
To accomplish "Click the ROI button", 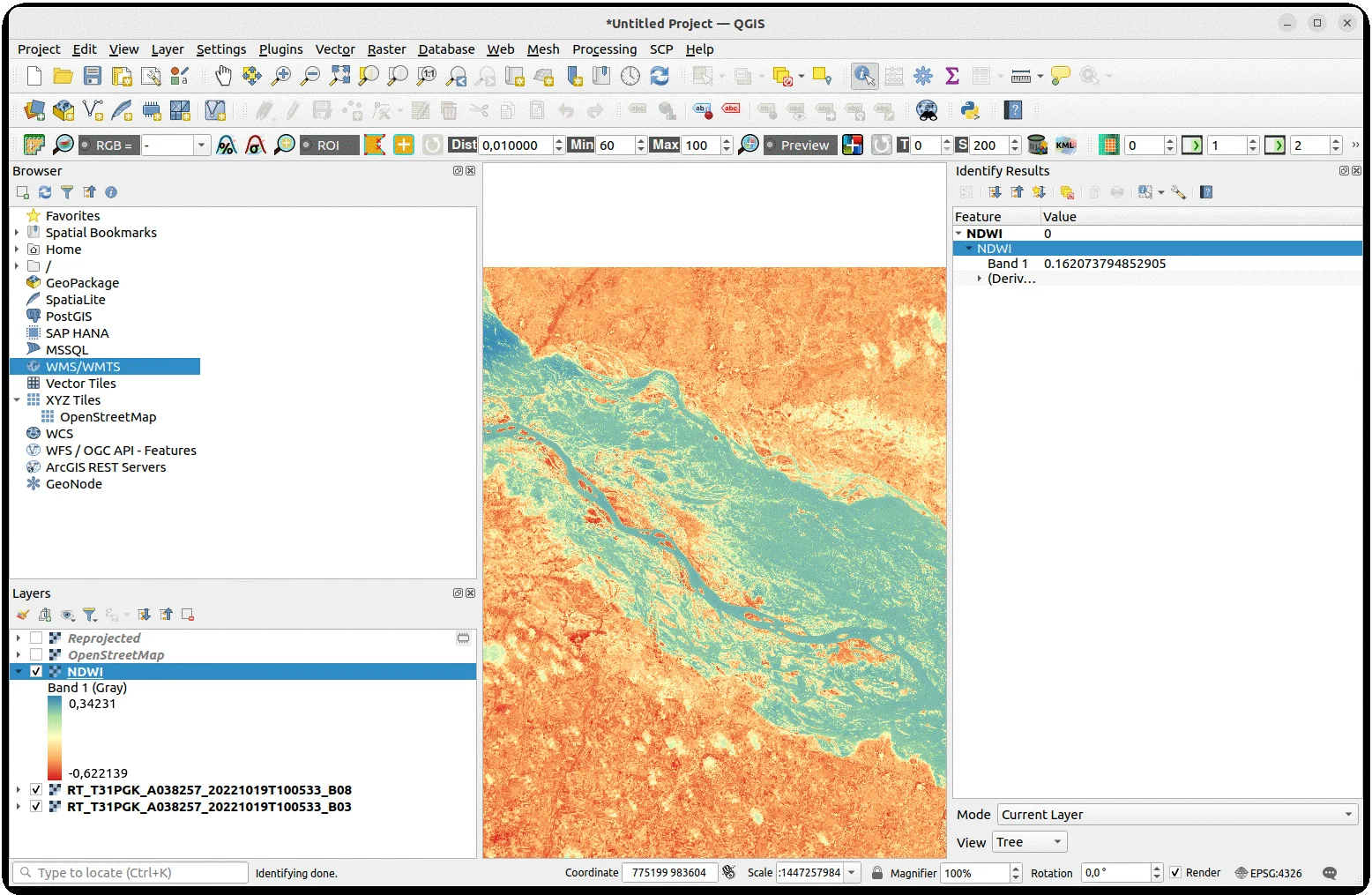I will click(x=329, y=145).
